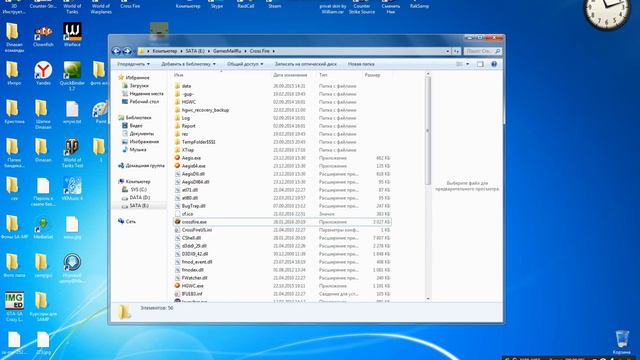640x360 pixels.
Task: Select the data folder
Action: 186,86
